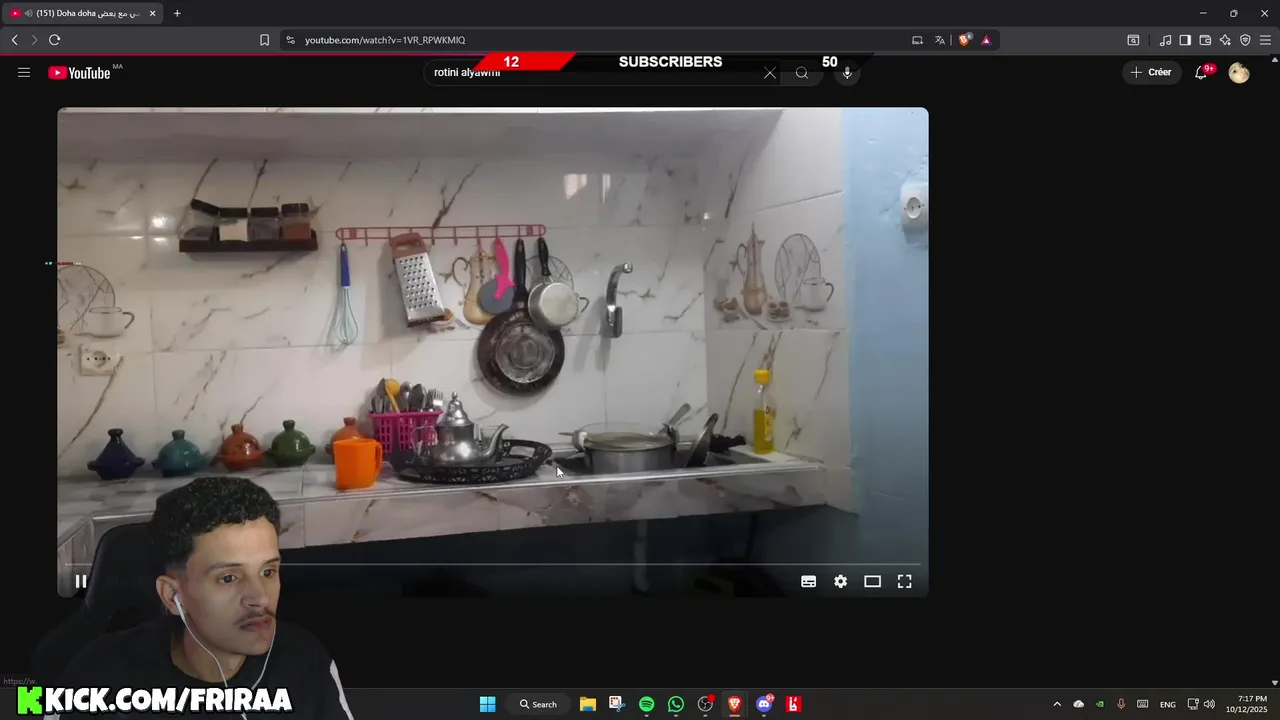Pause the YouTube video
The width and height of the screenshot is (1280, 720).
point(81,581)
